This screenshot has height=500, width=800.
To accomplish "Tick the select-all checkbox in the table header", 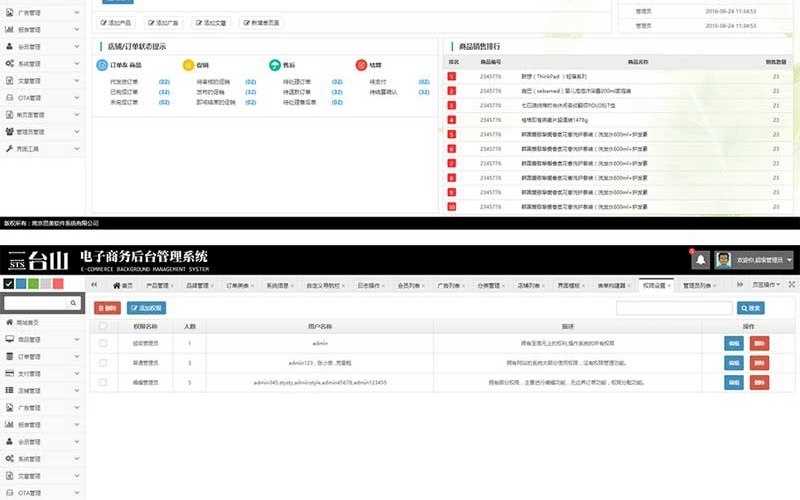I will 103,326.
